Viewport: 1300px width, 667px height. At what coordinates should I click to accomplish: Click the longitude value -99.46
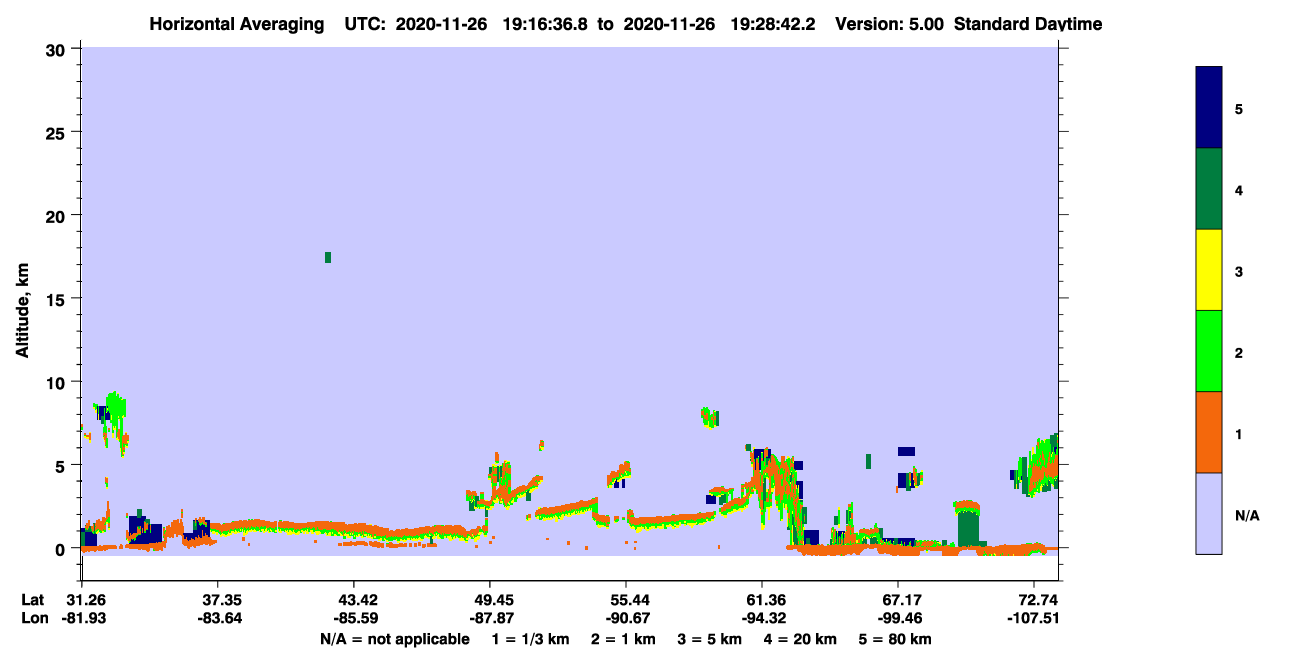(x=898, y=618)
